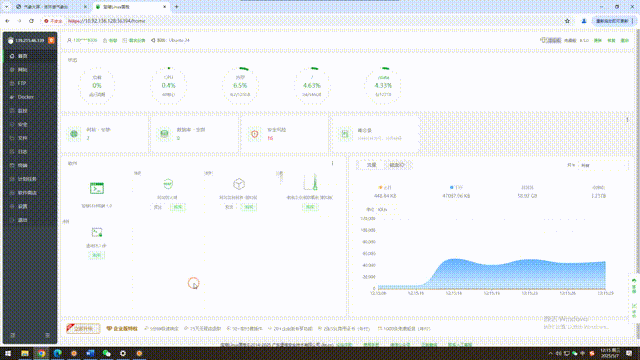Open the FTP section in the sidebar

pyautogui.click(x=22, y=83)
